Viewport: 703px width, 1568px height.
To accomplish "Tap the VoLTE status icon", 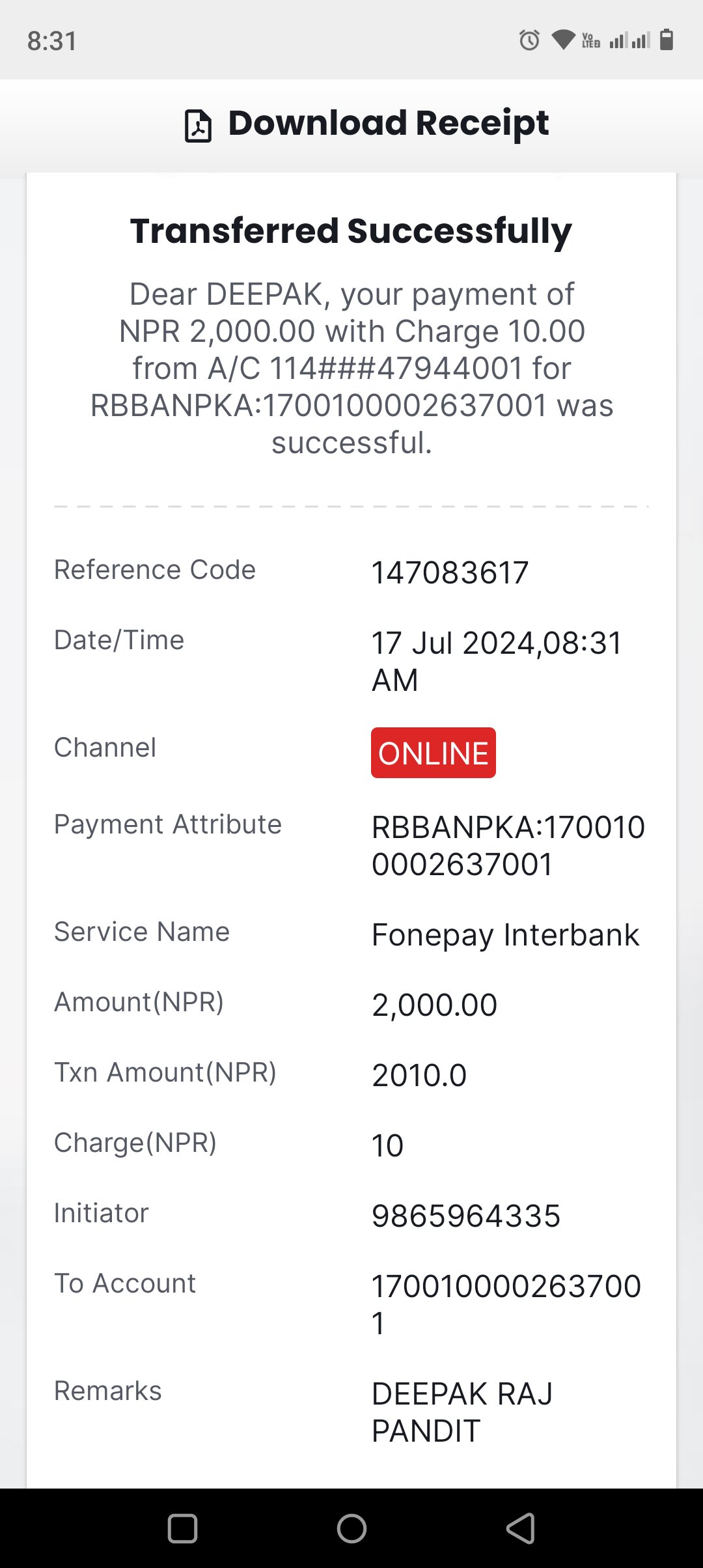I will point(591,40).
